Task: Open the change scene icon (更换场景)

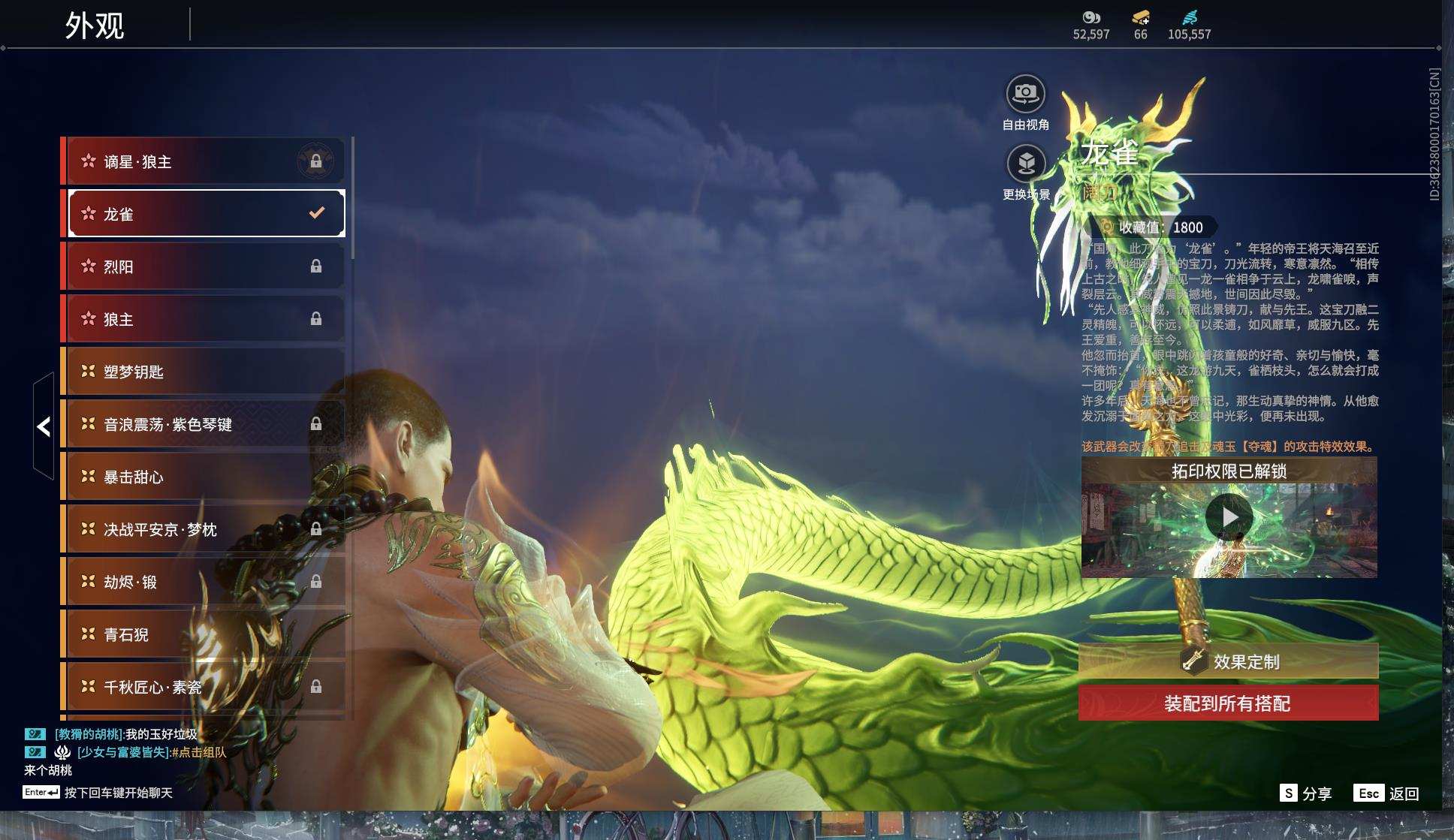Action: pyautogui.click(x=1026, y=164)
